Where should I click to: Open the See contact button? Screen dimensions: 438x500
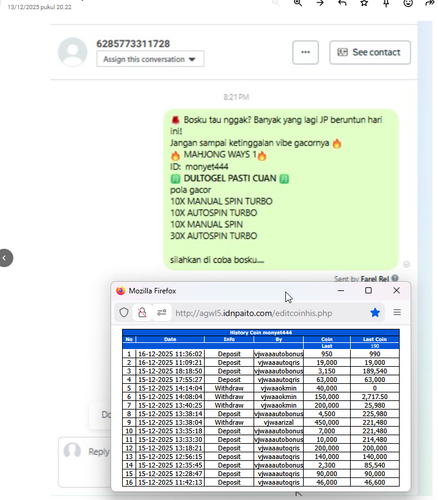coord(370,52)
